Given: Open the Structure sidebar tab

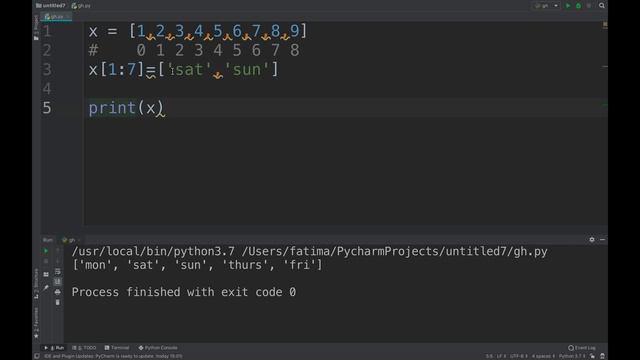Looking at the screenshot, I should coord(36,283).
